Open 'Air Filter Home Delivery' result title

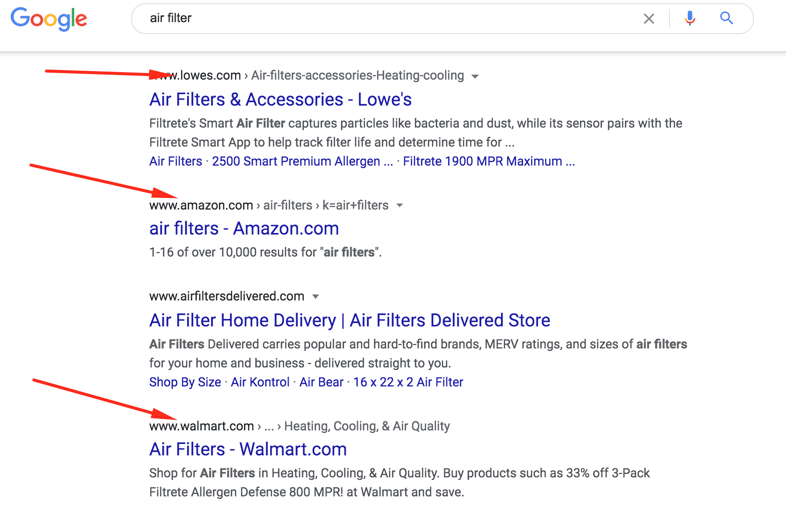tap(350, 320)
